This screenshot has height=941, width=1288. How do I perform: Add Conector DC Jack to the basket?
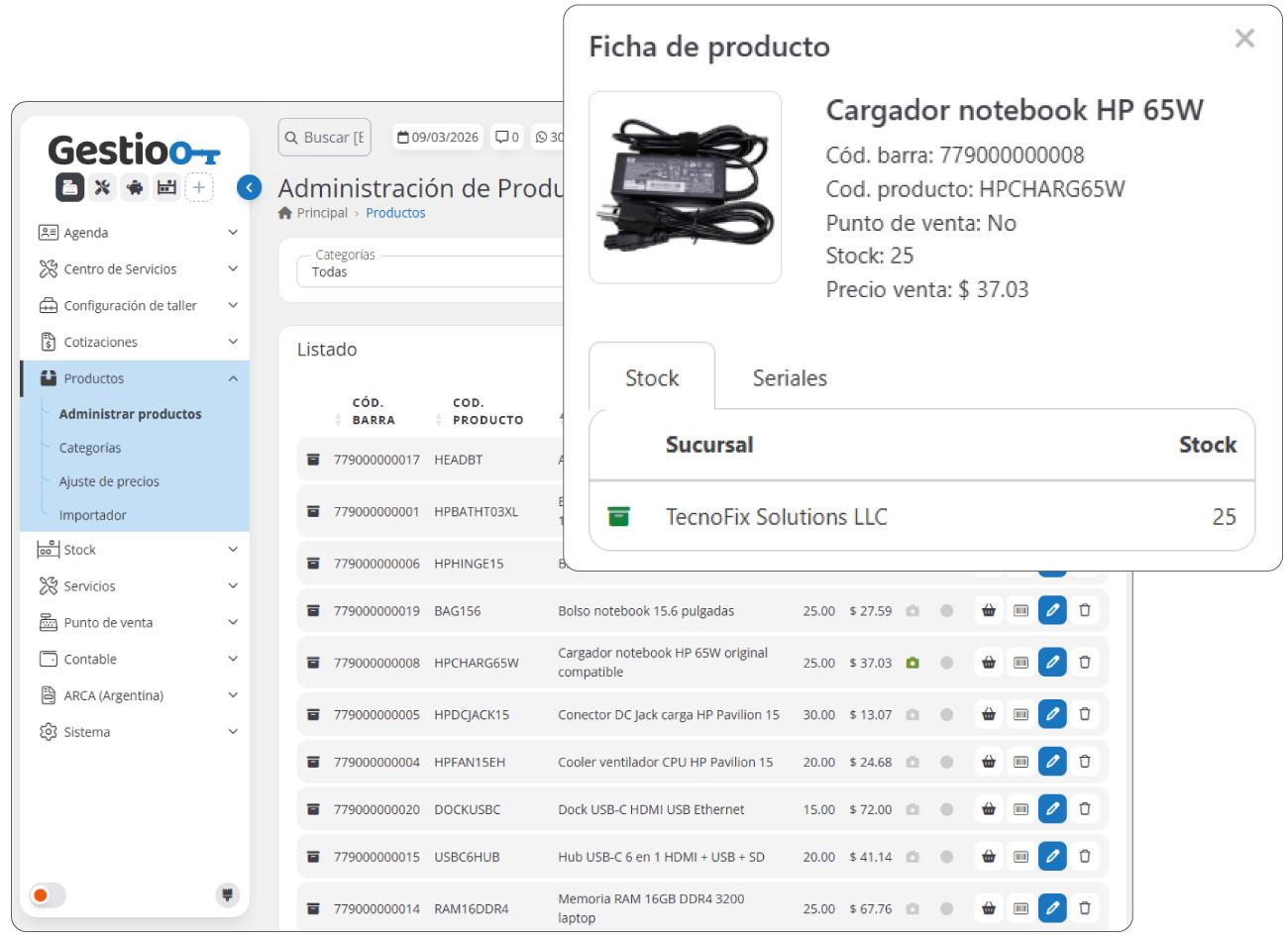[989, 714]
